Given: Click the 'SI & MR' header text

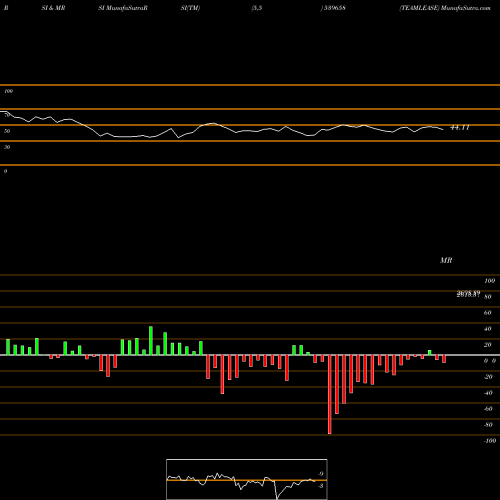Looking at the screenshot, I should tap(53, 8).
